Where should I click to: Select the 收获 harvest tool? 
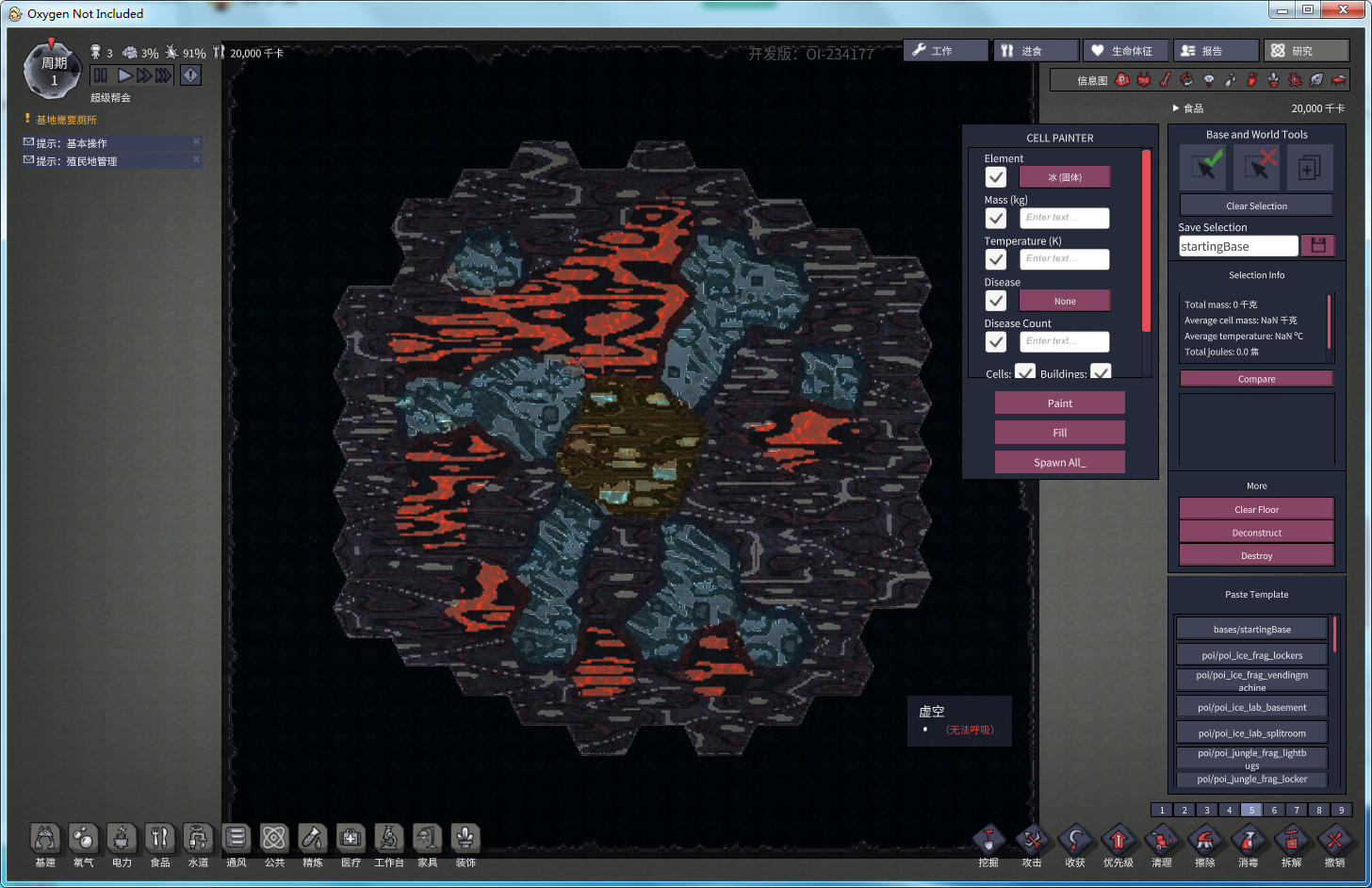coord(1075,839)
